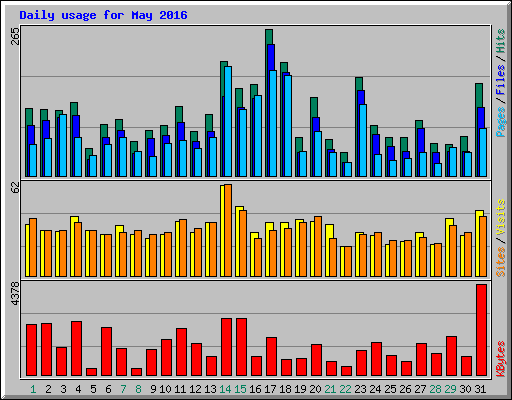Click the 265 scale value
The image size is (512, 400).
pyautogui.click(x=15, y=36)
